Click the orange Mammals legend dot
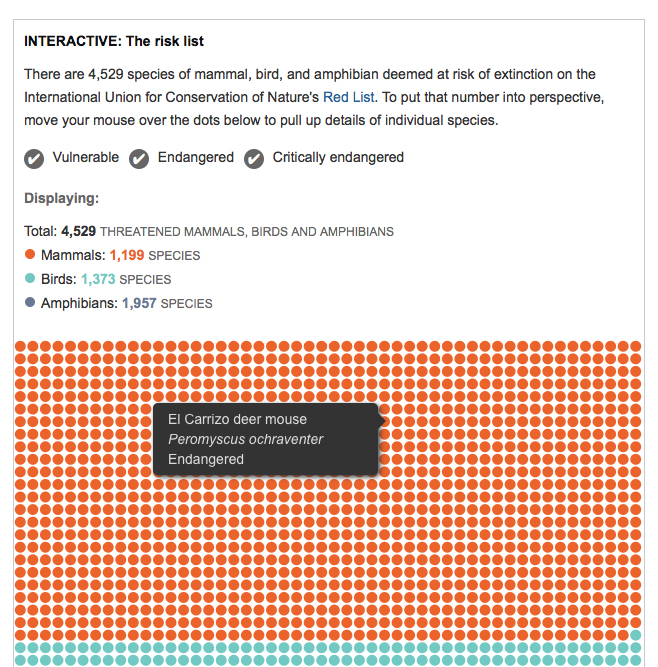658x667 pixels. click(x=30, y=255)
